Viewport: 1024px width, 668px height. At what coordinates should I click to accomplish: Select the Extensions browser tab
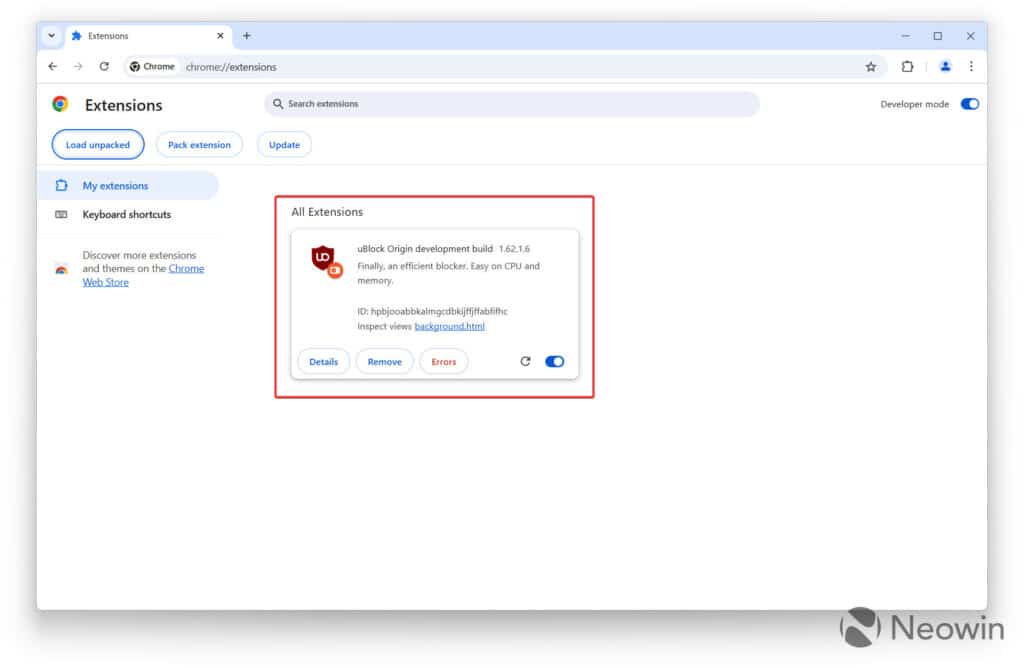(x=147, y=36)
